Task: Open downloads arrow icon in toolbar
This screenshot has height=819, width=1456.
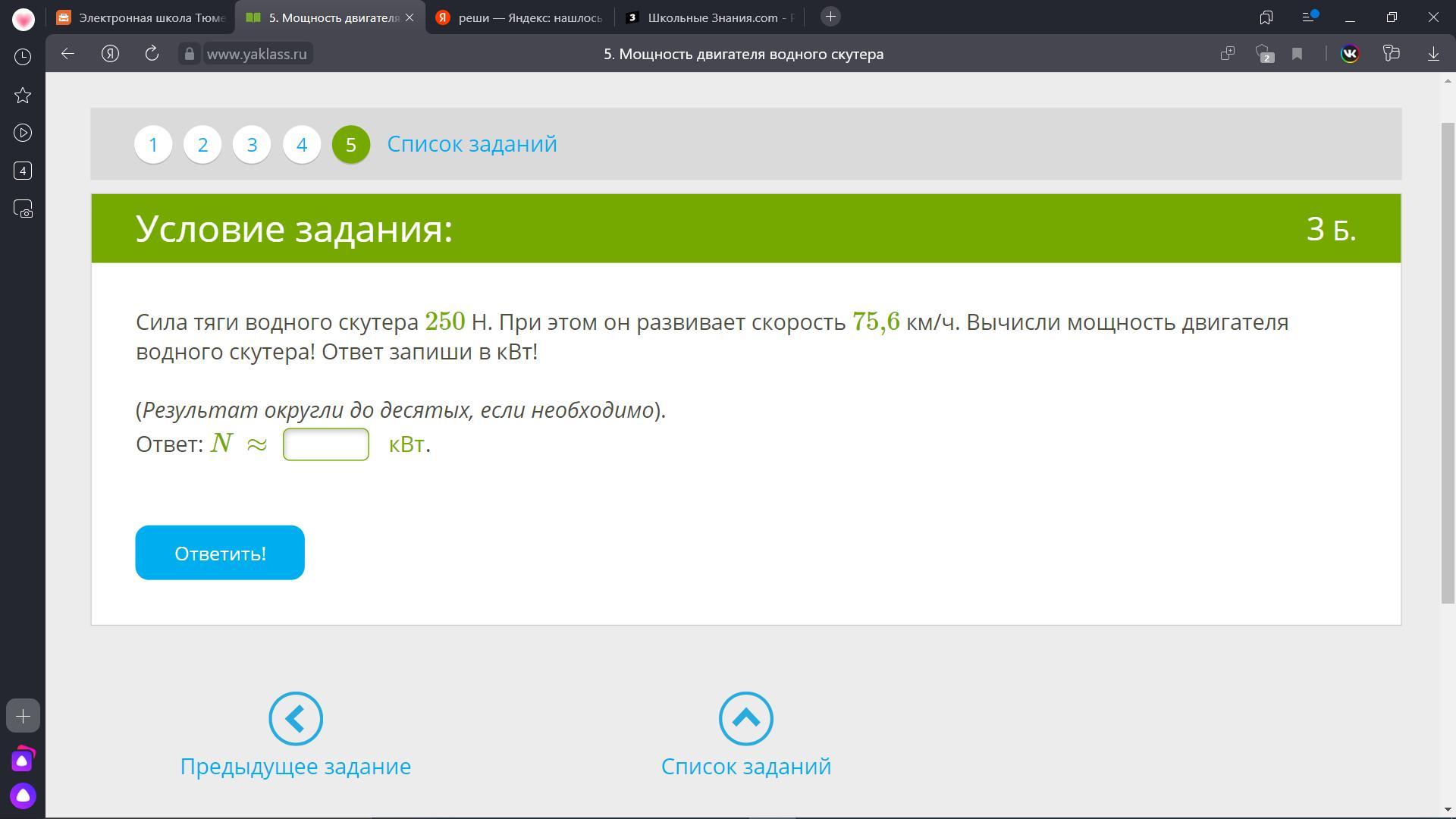Action: (1433, 53)
